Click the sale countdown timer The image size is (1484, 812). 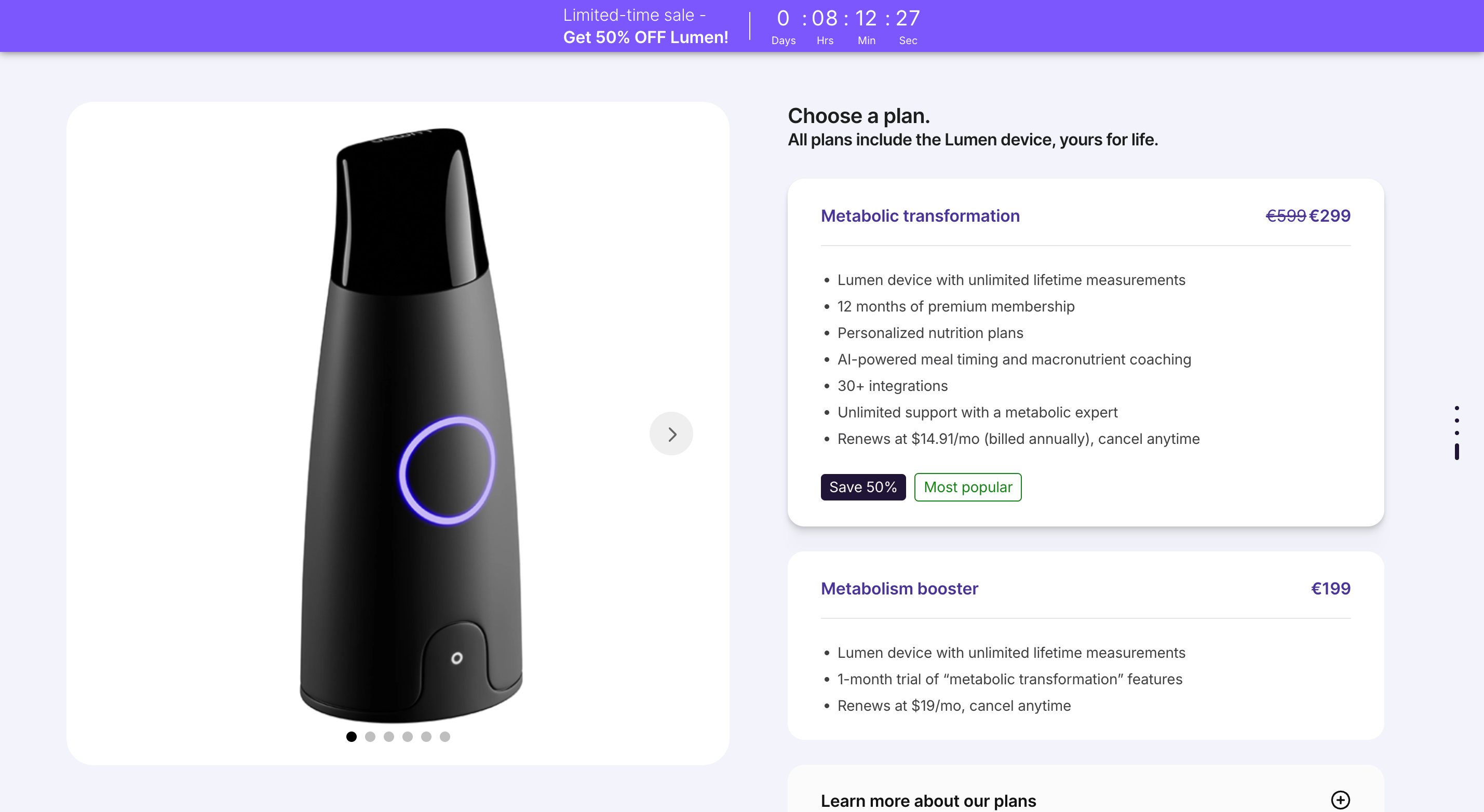coord(846,25)
